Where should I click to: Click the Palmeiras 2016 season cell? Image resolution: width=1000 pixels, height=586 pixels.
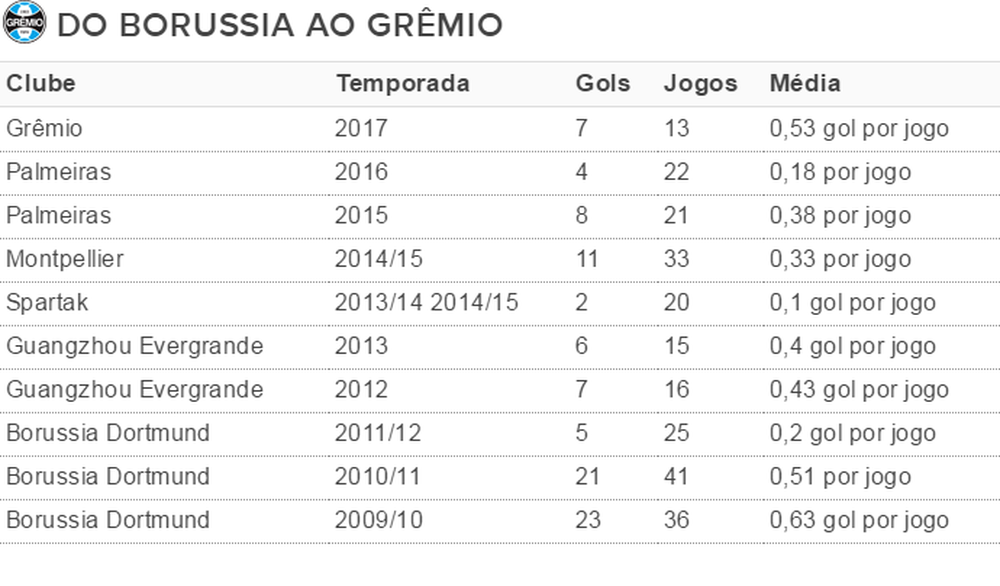361,172
